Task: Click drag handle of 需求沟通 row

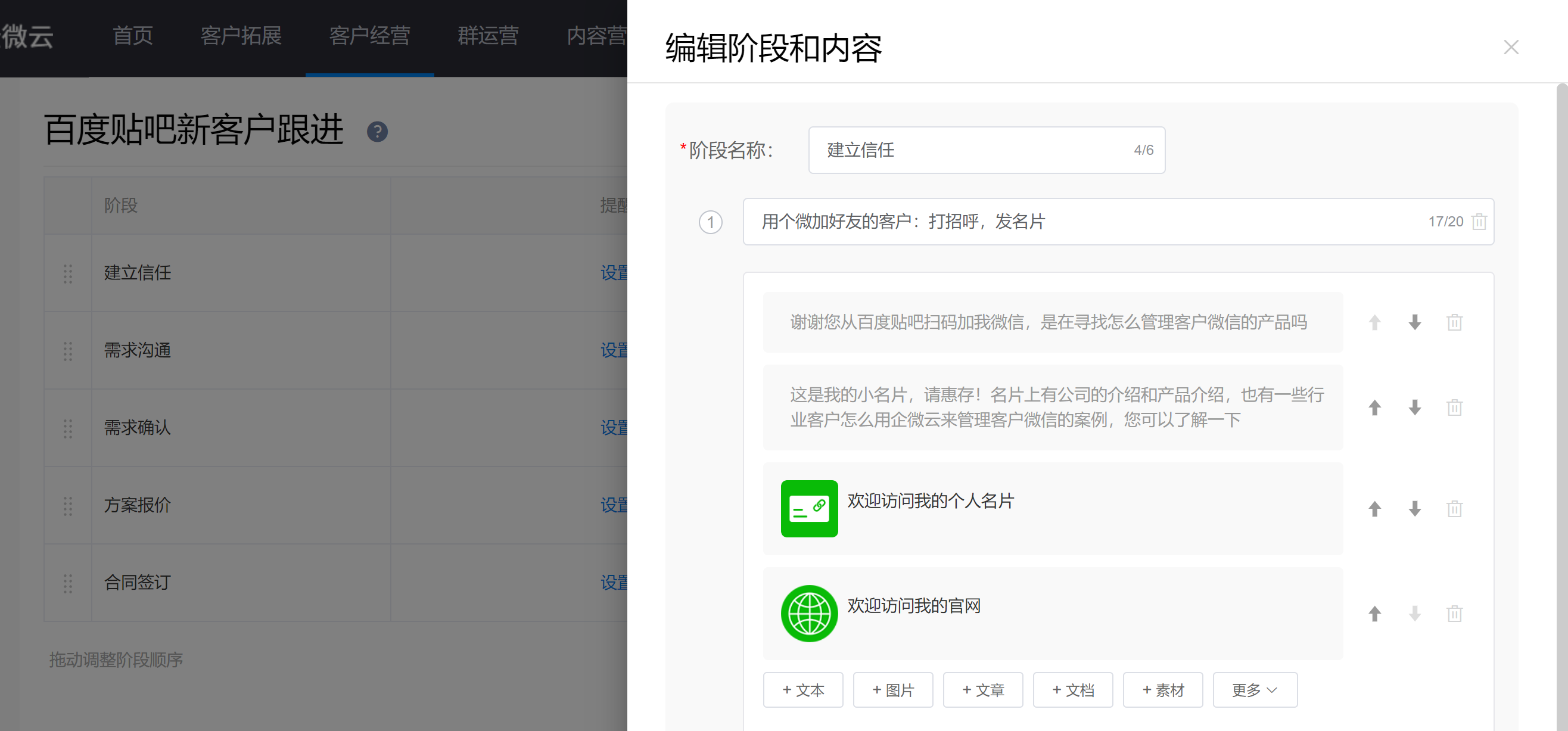Action: pos(67,350)
